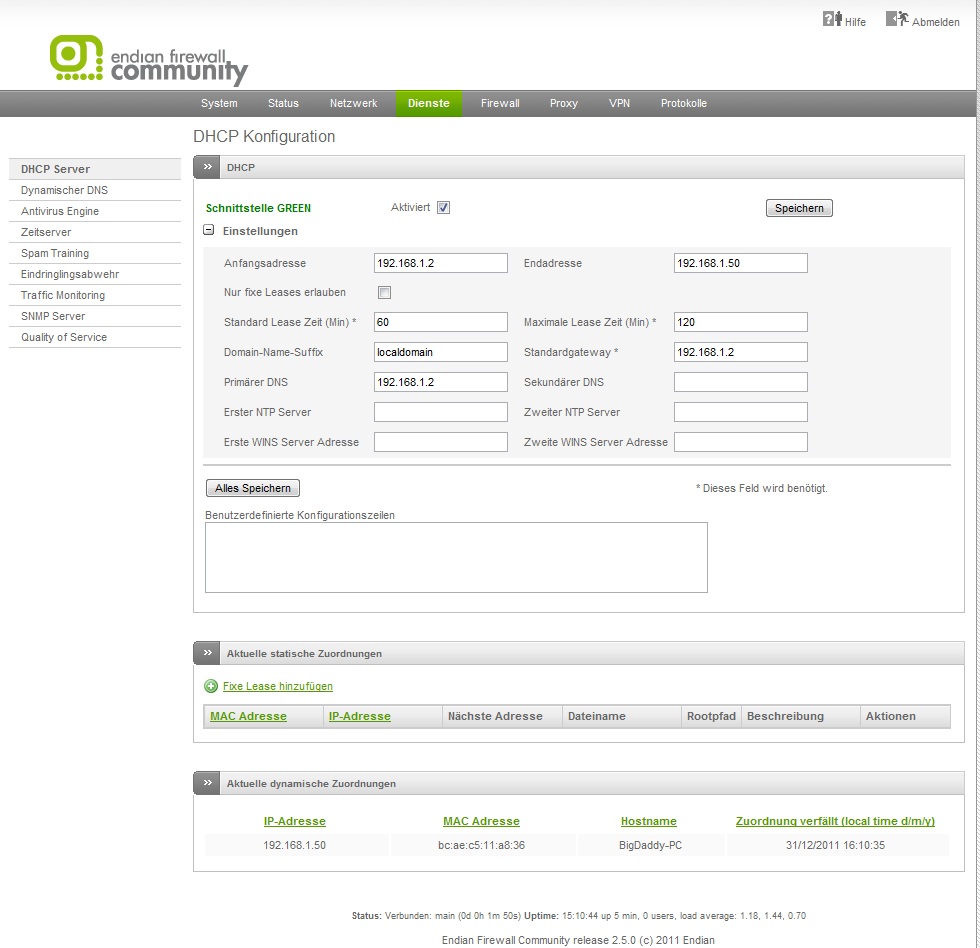Focus the Benutzerdefinierte Konfigurationszeilen text area

click(456, 557)
